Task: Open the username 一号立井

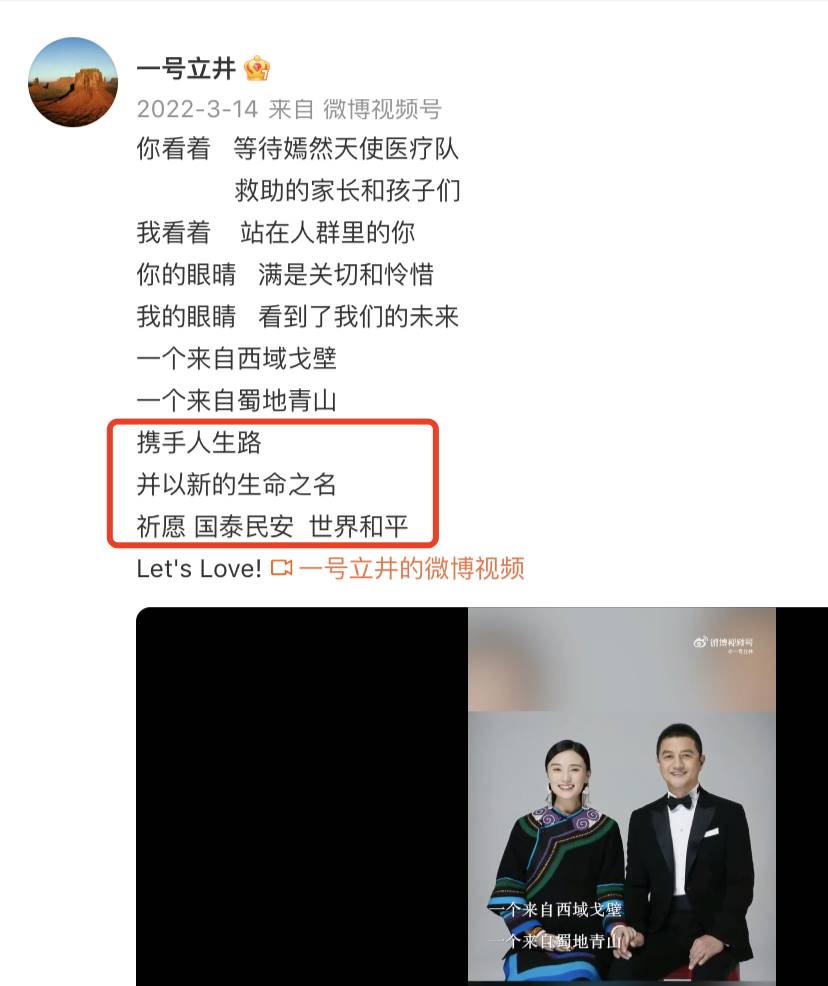Action: tap(186, 68)
